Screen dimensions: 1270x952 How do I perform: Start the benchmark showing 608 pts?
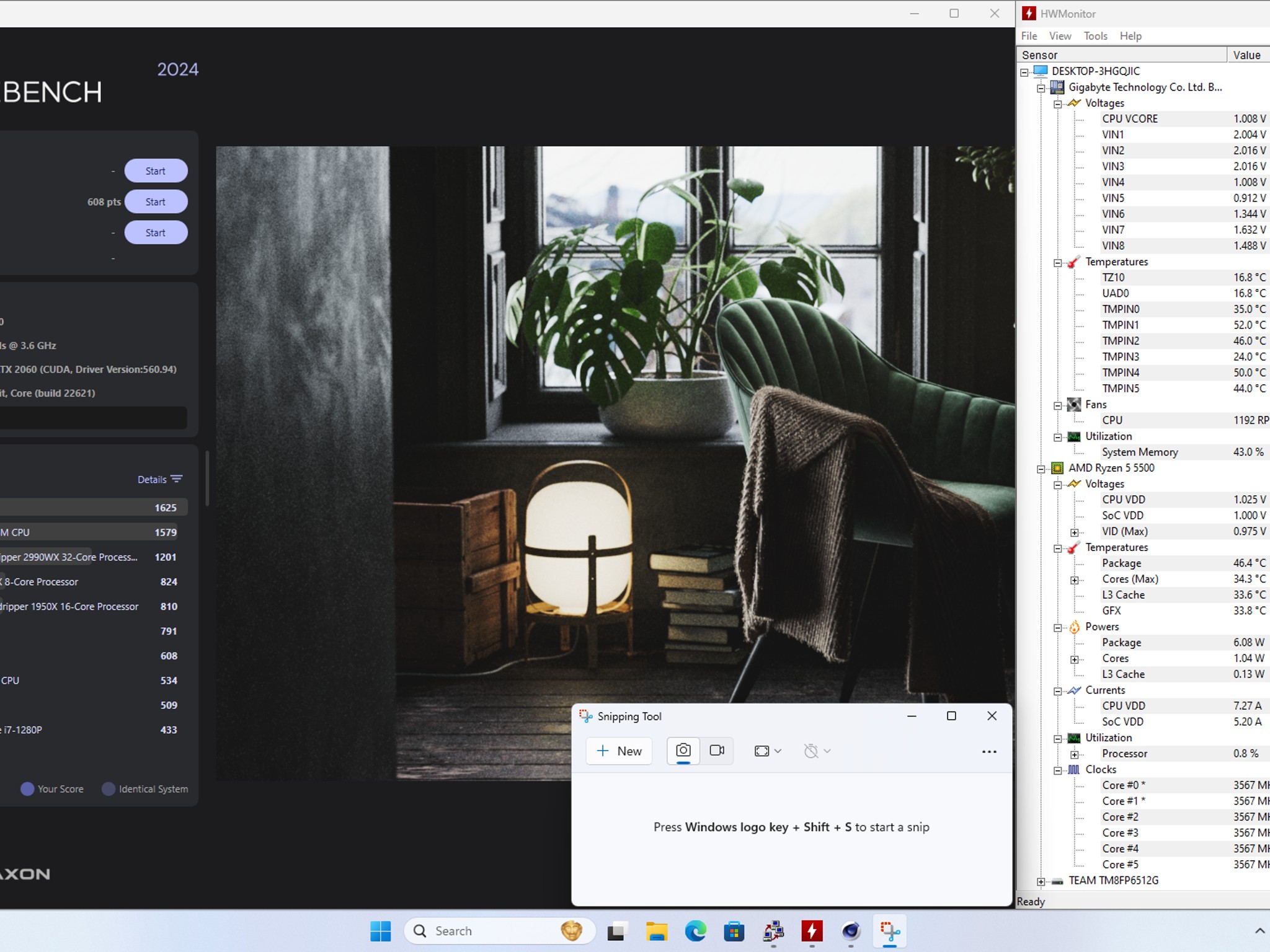pyautogui.click(x=156, y=202)
